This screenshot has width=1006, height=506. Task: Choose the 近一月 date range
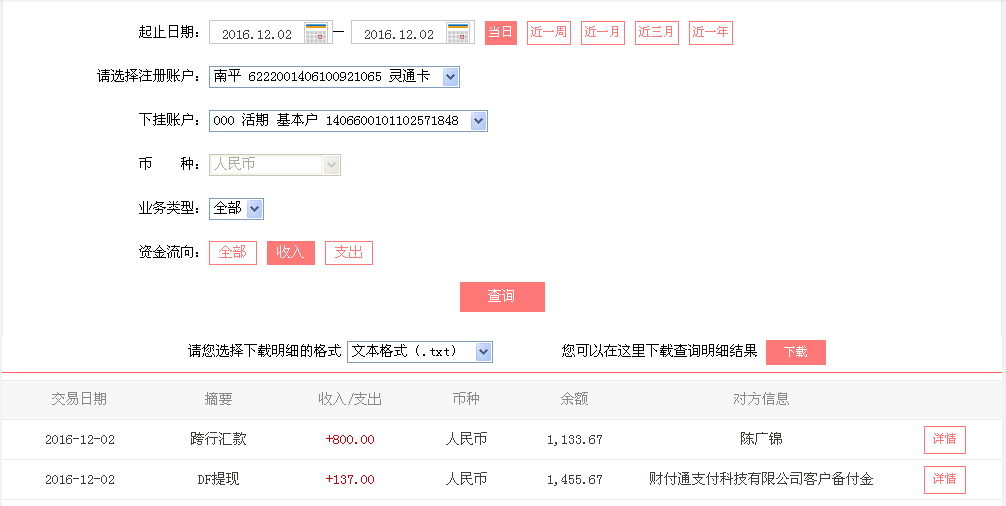[603, 33]
